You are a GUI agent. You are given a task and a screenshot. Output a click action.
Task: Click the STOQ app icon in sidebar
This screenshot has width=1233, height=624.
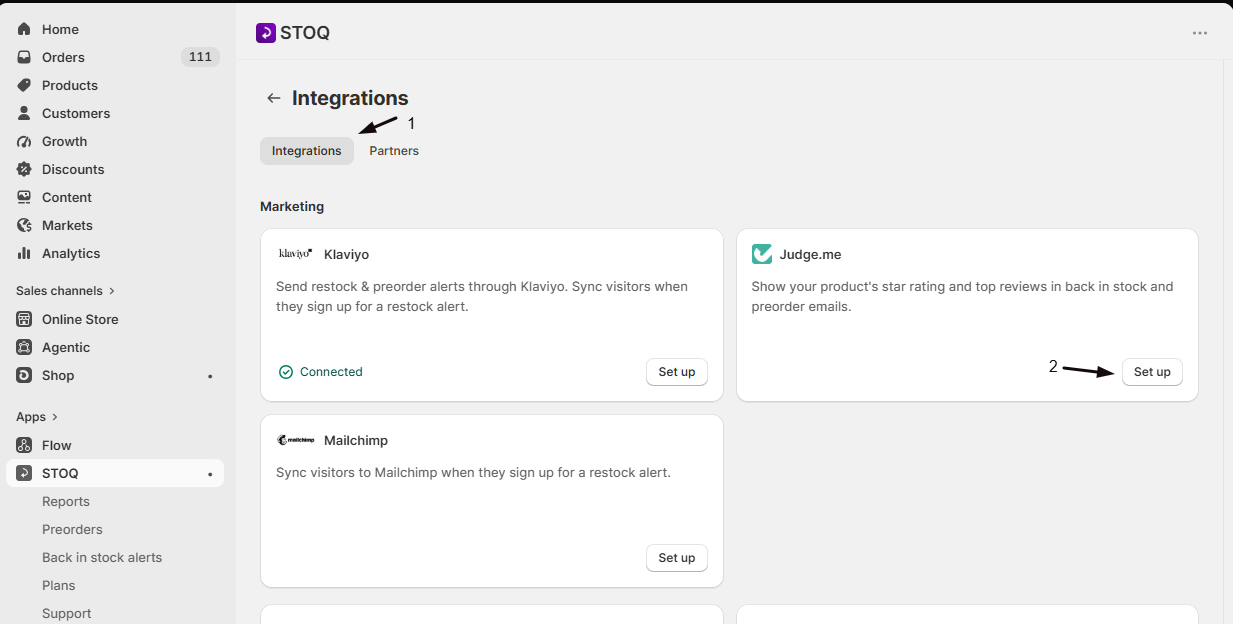[x=24, y=473]
